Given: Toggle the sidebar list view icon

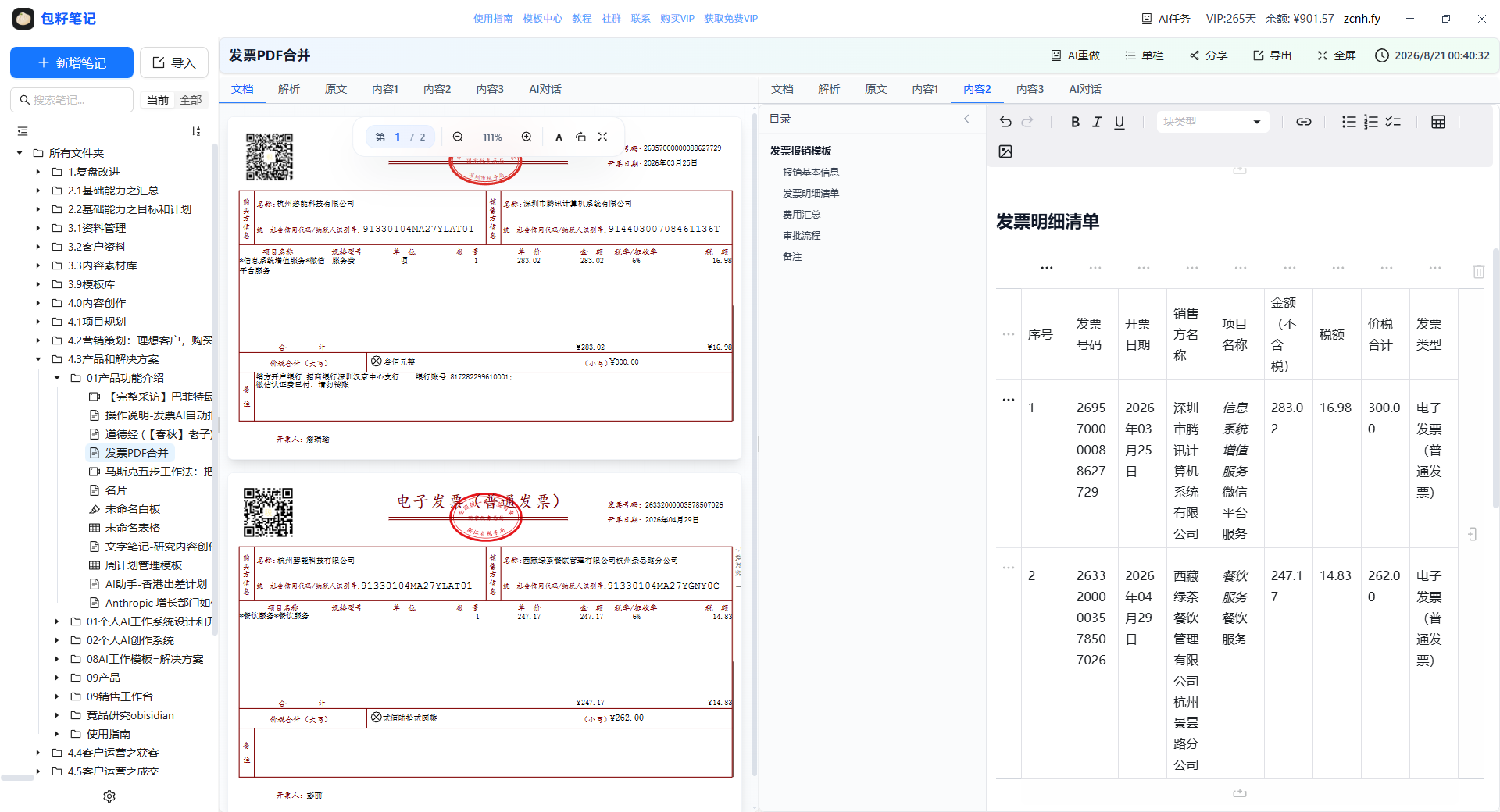Looking at the screenshot, I should coord(23,131).
